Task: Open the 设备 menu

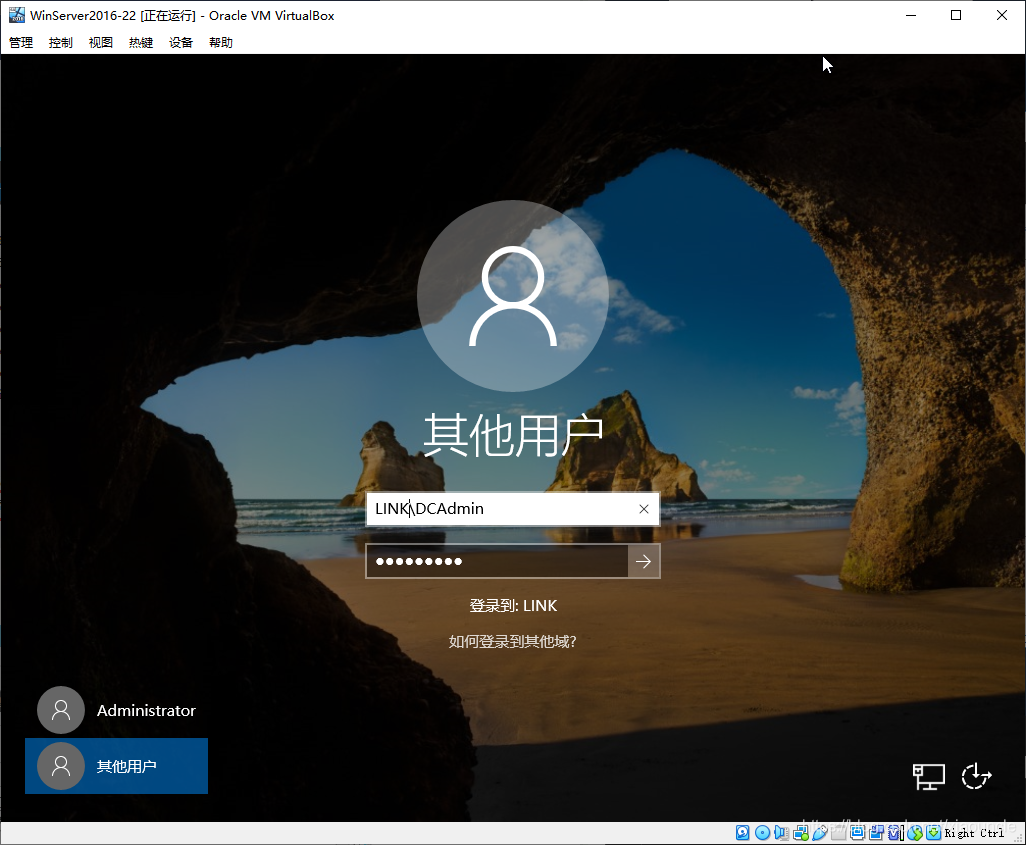Action: (181, 43)
